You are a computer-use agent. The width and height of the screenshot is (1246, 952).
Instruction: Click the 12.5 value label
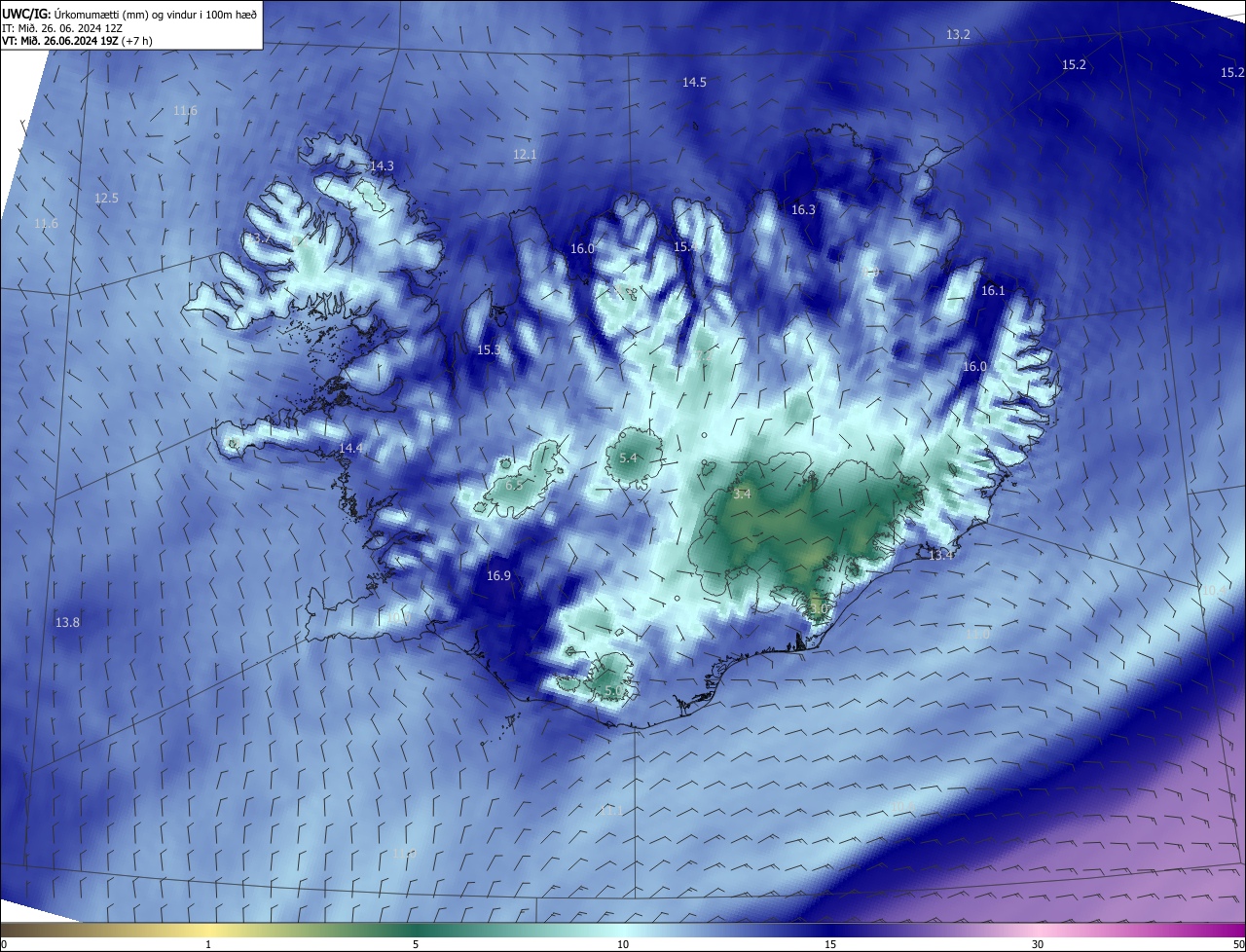pyautogui.click(x=106, y=199)
